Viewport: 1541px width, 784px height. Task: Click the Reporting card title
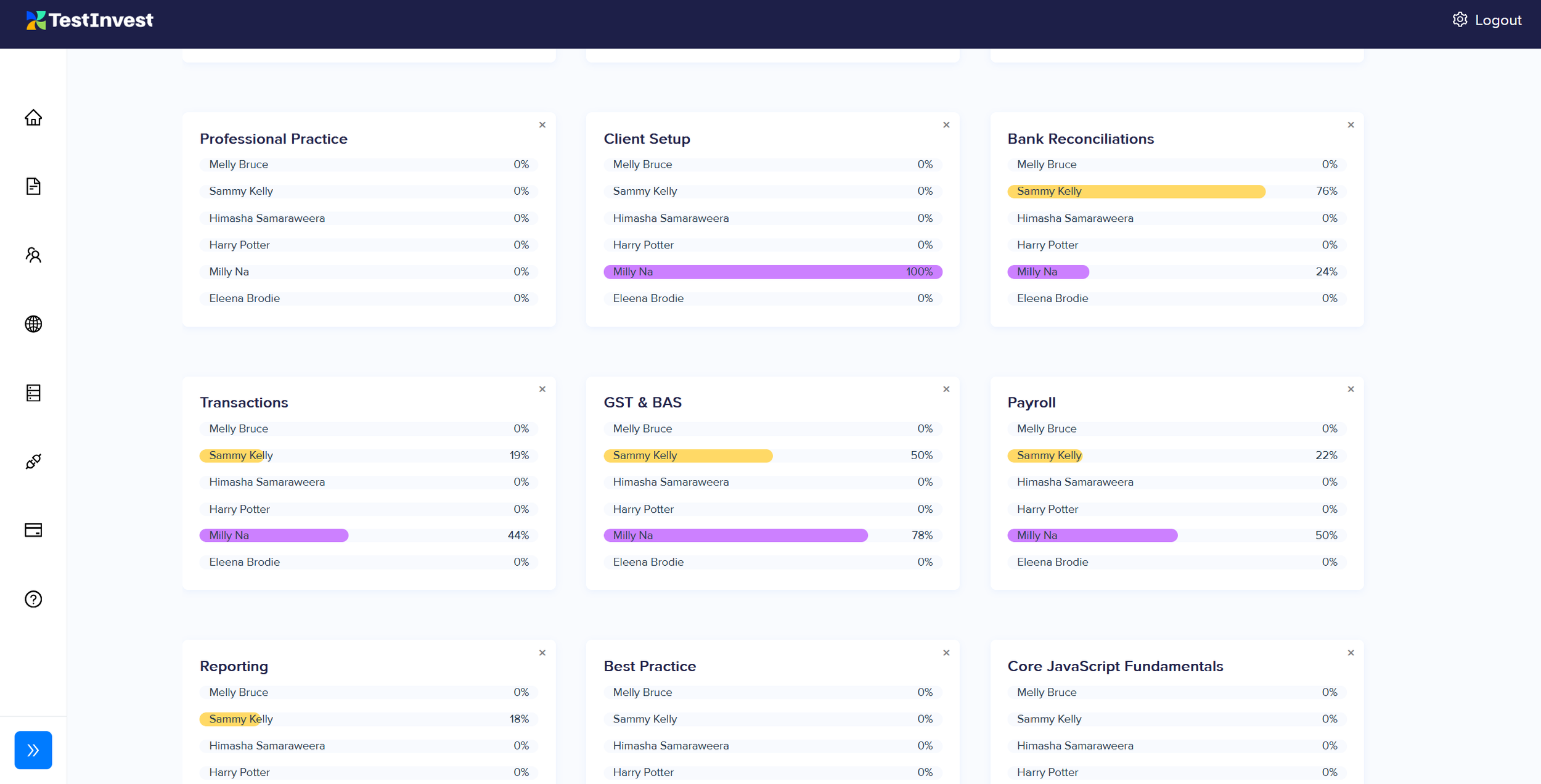234,666
